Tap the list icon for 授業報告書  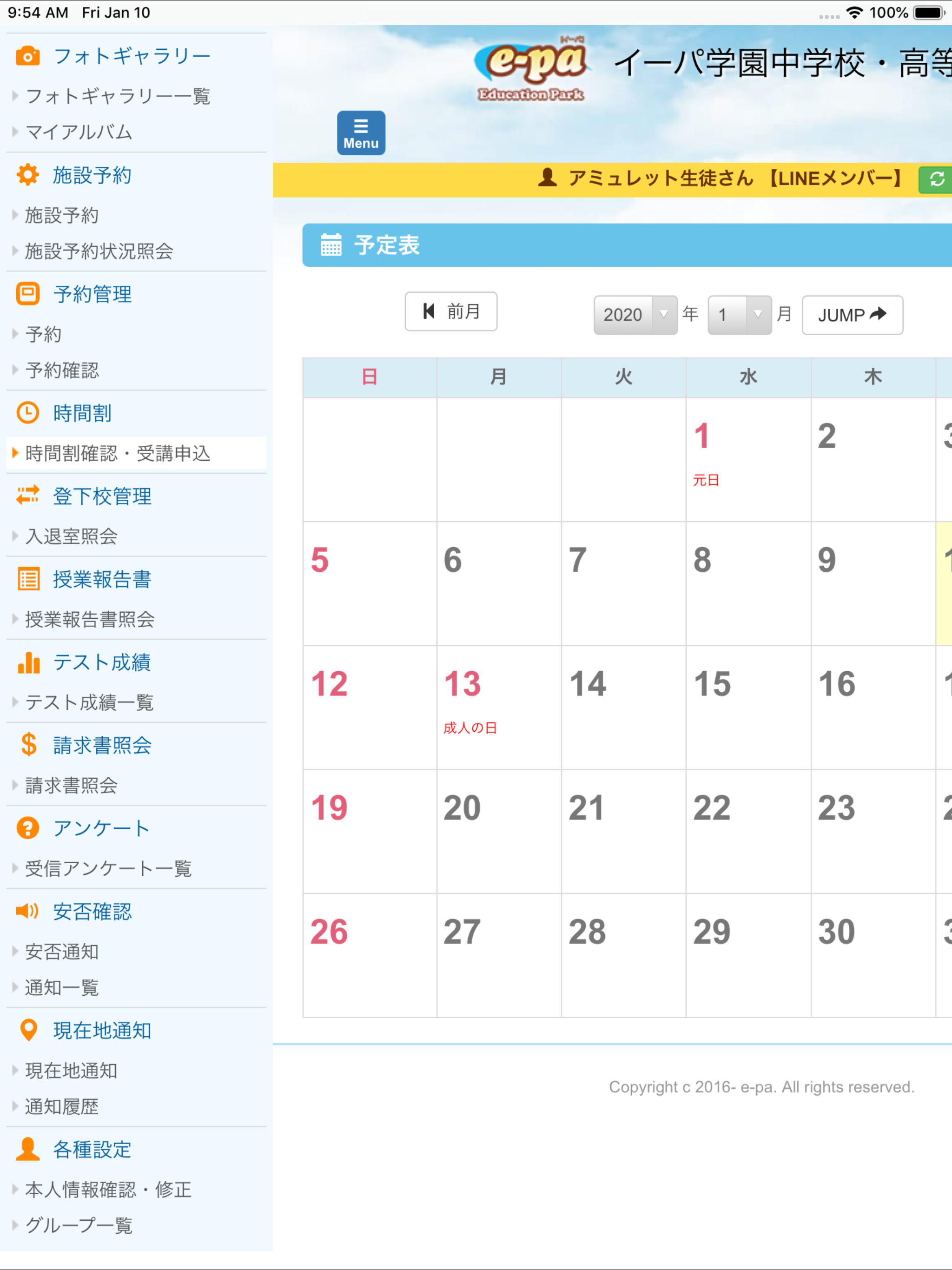pos(28,579)
